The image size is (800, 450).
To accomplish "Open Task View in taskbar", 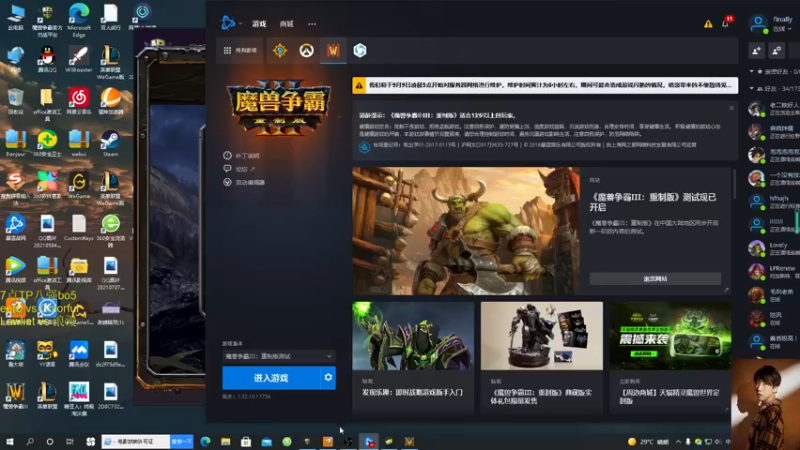I will [70, 441].
